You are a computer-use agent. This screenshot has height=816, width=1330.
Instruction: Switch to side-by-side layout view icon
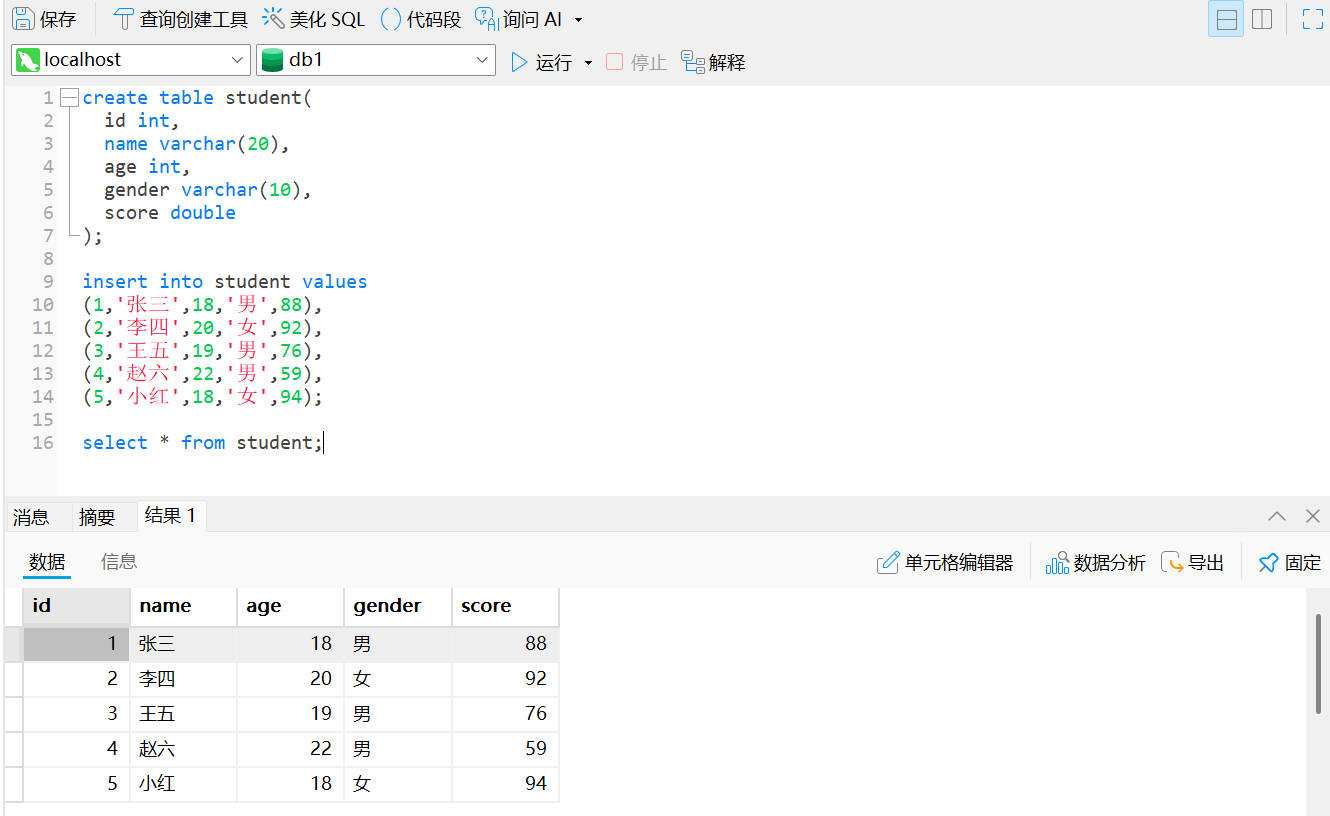[x=1262, y=19]
